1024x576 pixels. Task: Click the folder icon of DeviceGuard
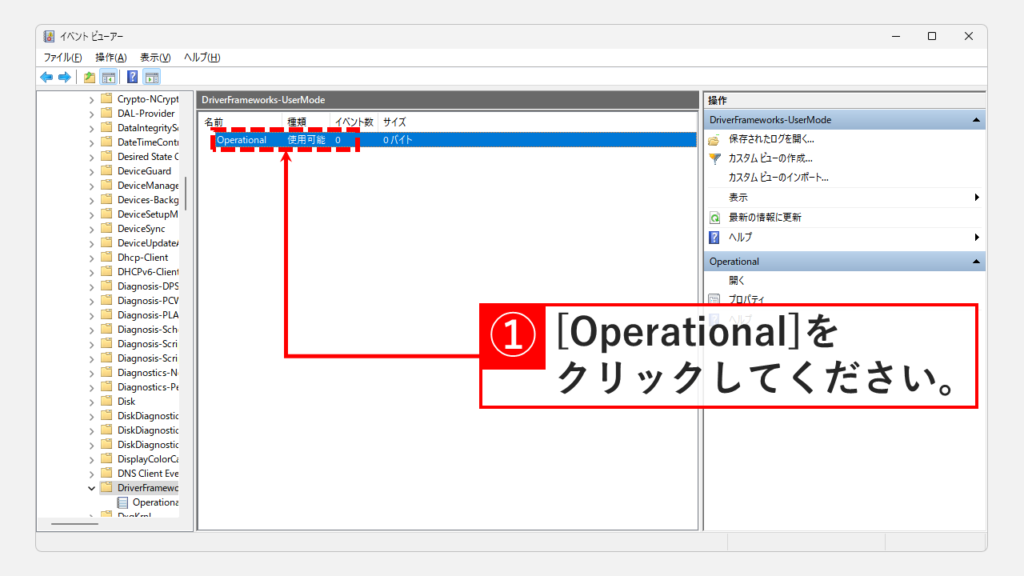click(106, 170)
